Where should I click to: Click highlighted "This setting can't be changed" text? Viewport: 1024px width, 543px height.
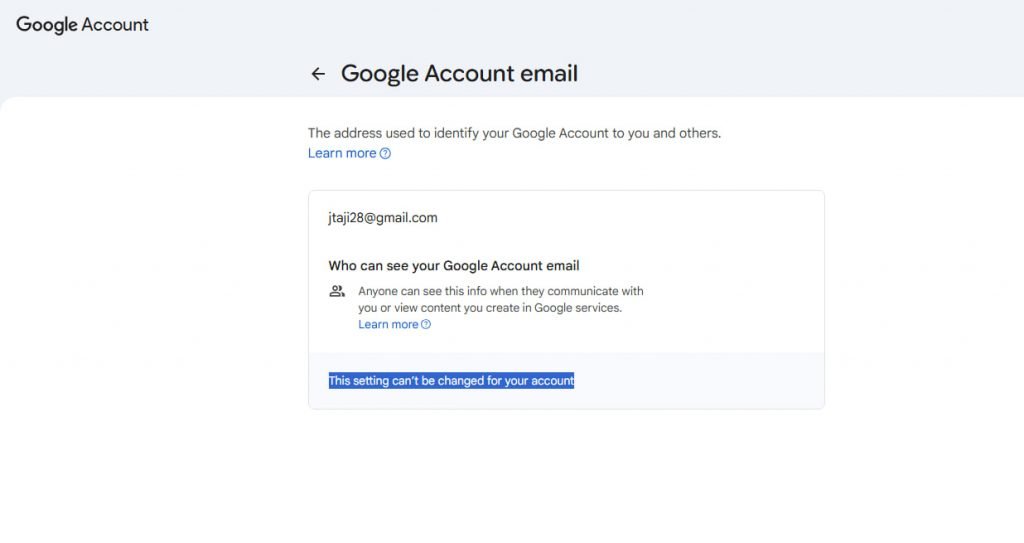click(451, 381)
